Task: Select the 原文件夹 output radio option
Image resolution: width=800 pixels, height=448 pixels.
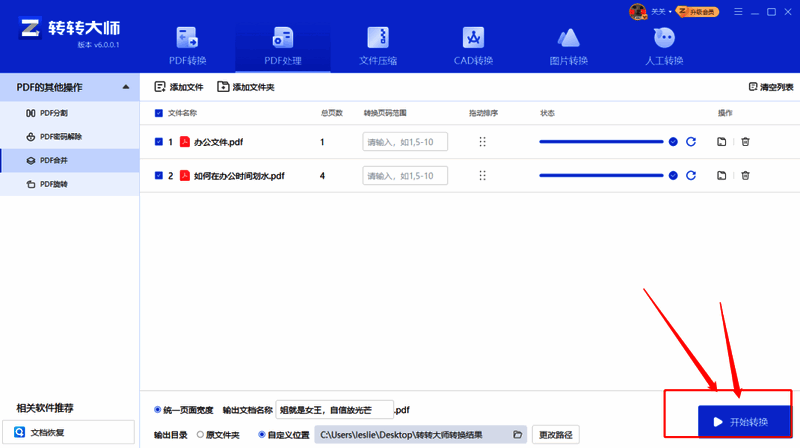Action: point(200,435)
